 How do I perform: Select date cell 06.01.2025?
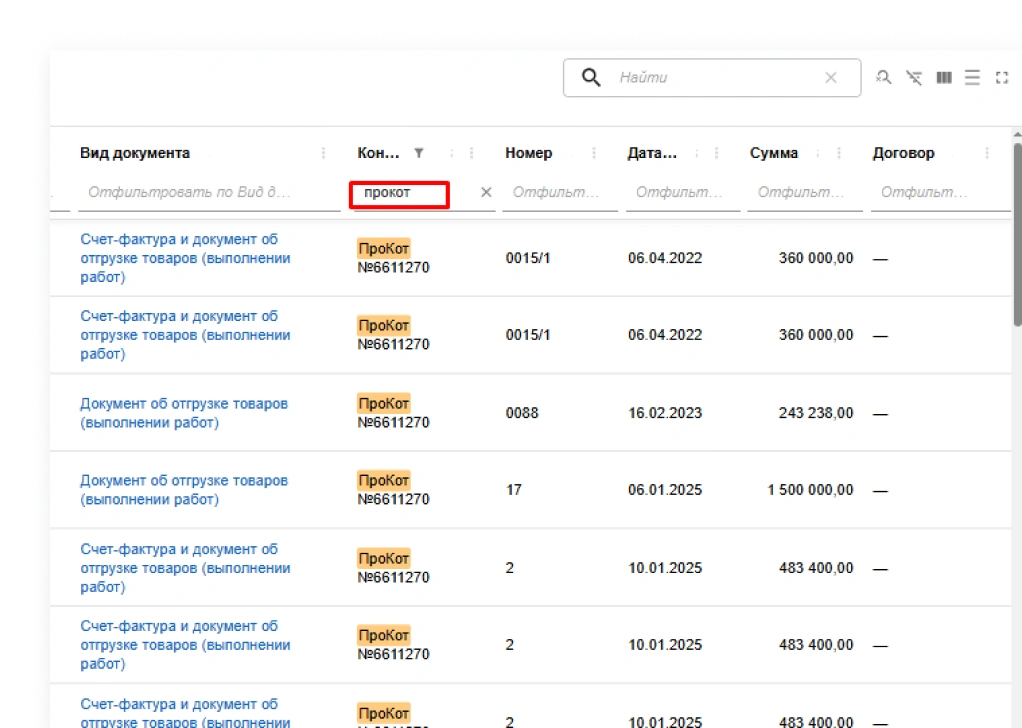click(x=665, y=490)
